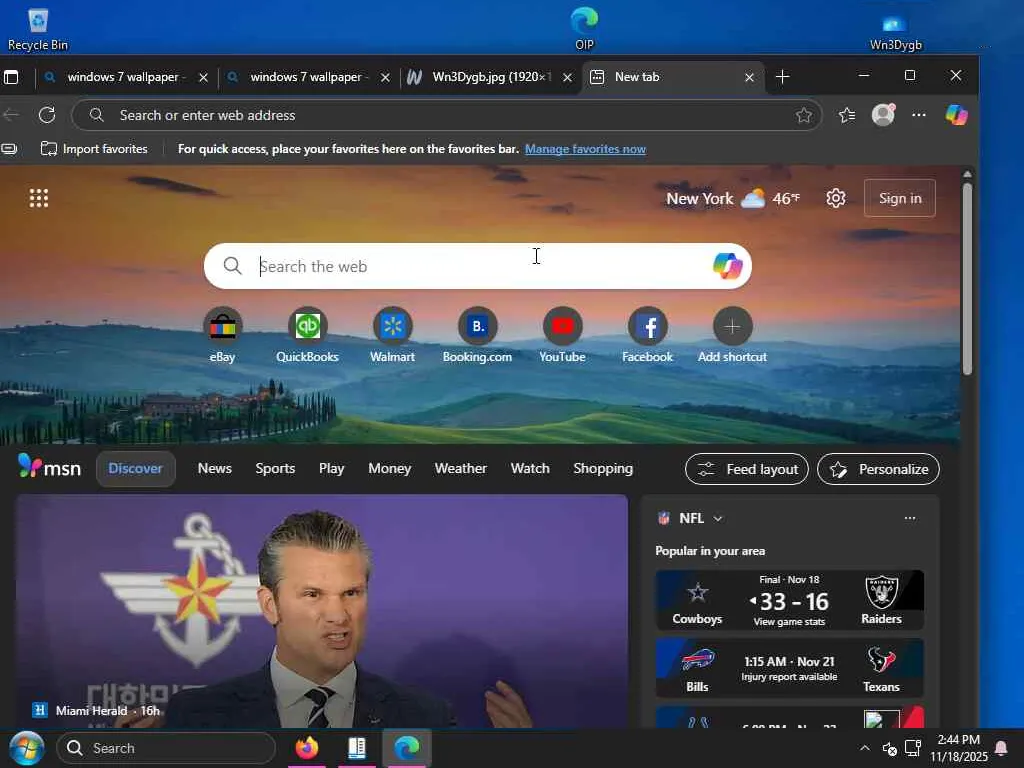This screenshot has width=1024, height=768.
Task: Open Firefox from the taskbar
Action: [306, 748]
